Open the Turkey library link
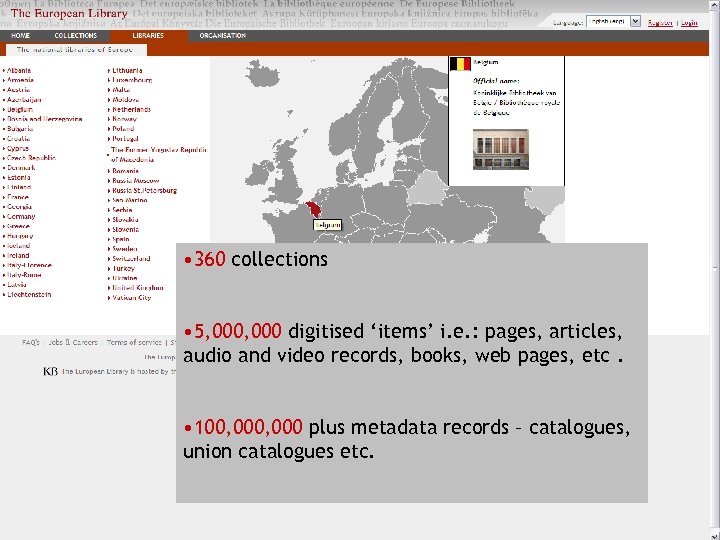The width and height of the screenshot is (720, 540). (124, 269)
